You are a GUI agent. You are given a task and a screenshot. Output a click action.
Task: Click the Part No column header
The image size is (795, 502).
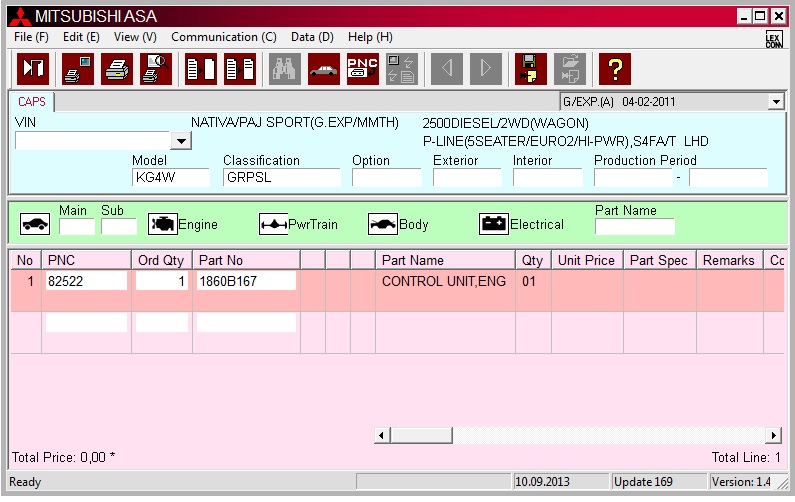click(246, 260)
